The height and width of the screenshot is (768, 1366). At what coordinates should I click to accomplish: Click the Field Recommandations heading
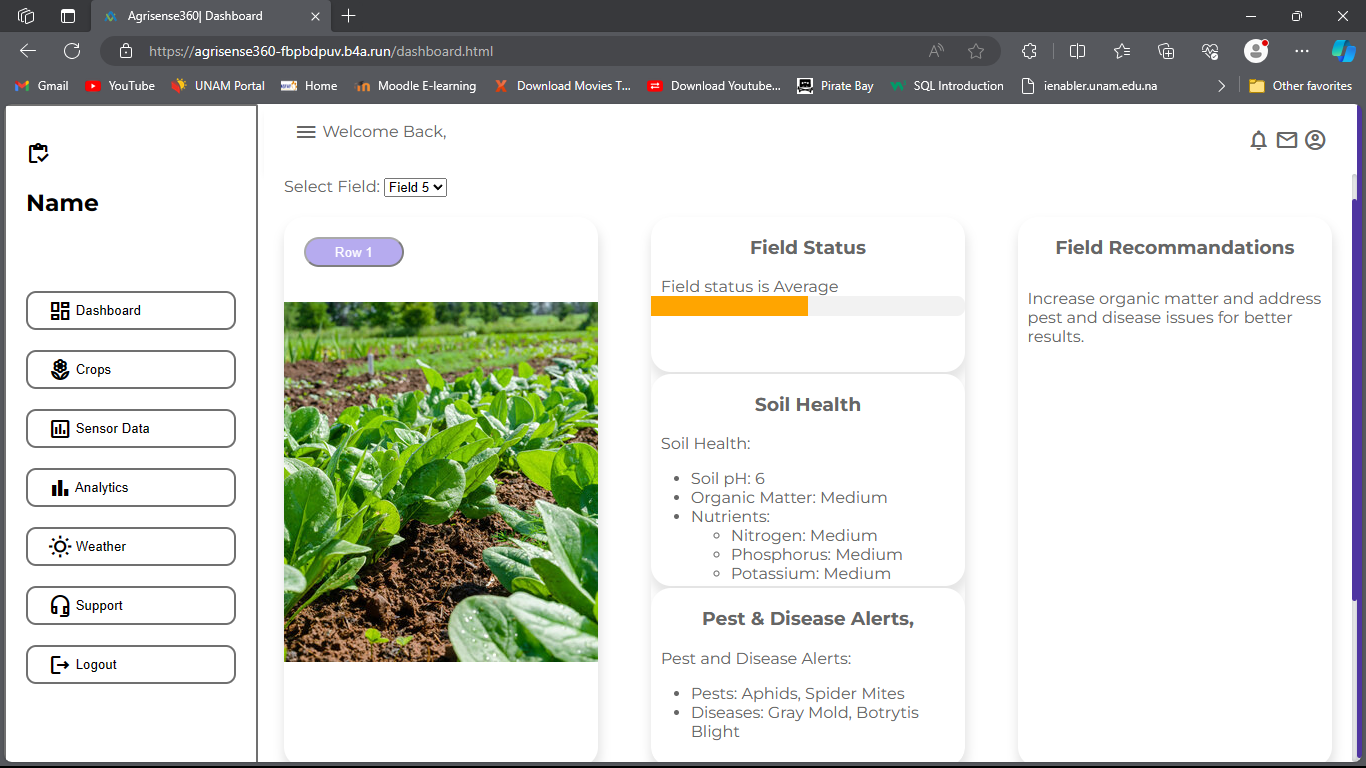click(1175, 248)
